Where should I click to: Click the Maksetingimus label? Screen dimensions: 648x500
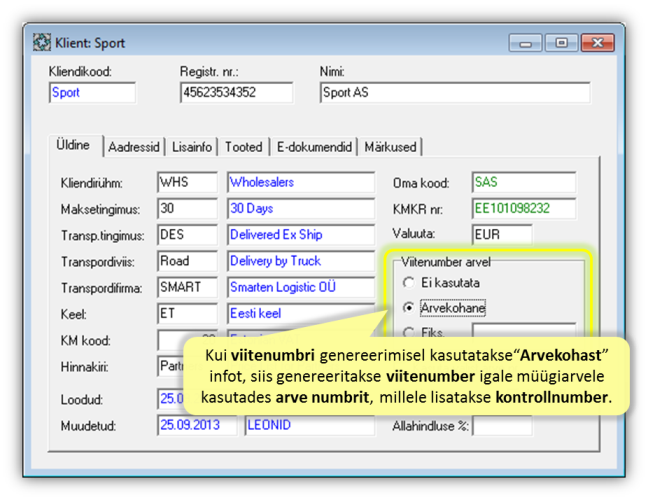(100, 210)
